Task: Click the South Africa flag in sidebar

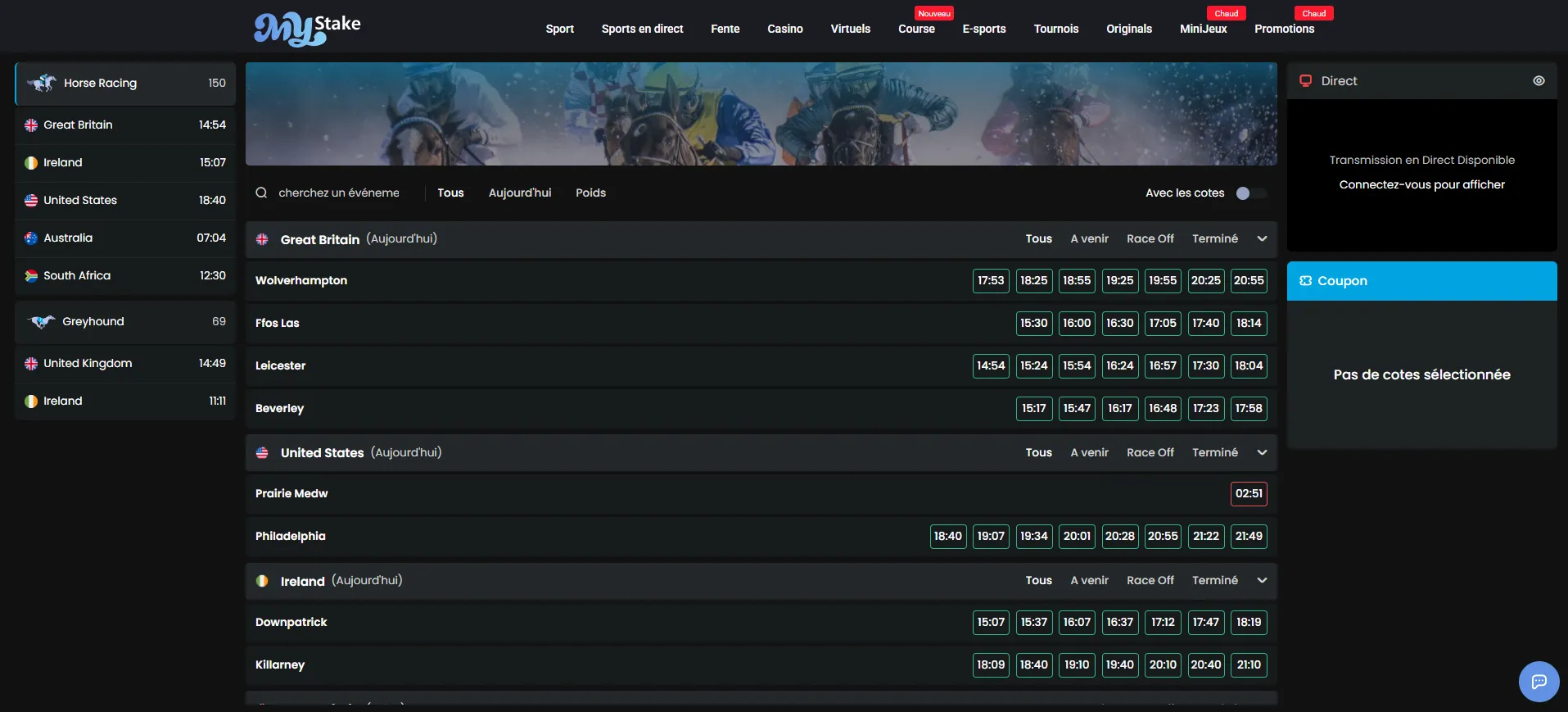Action: coord(31,275)
